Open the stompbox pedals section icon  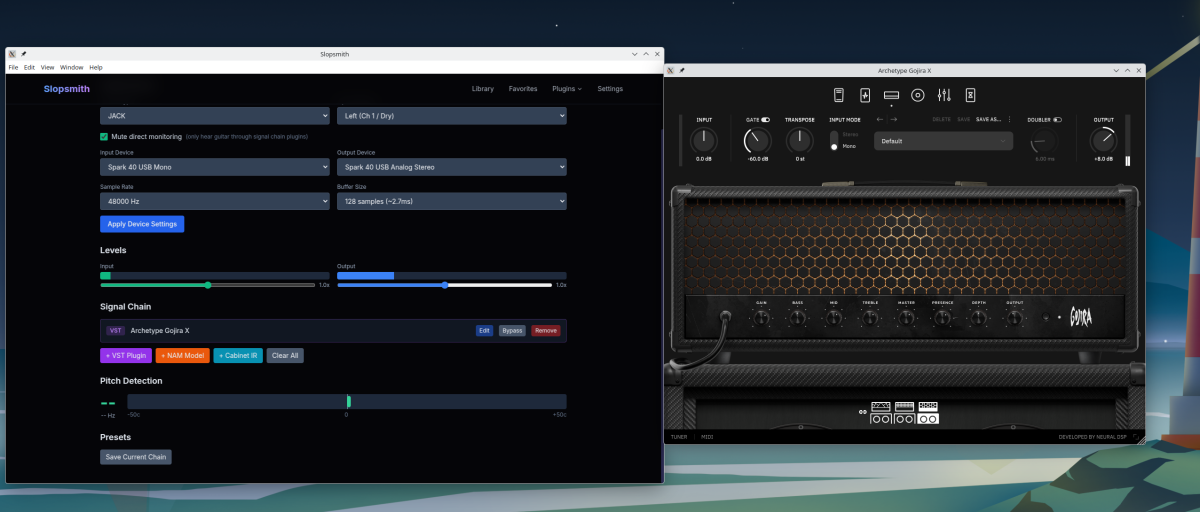[x=840, y=95]
